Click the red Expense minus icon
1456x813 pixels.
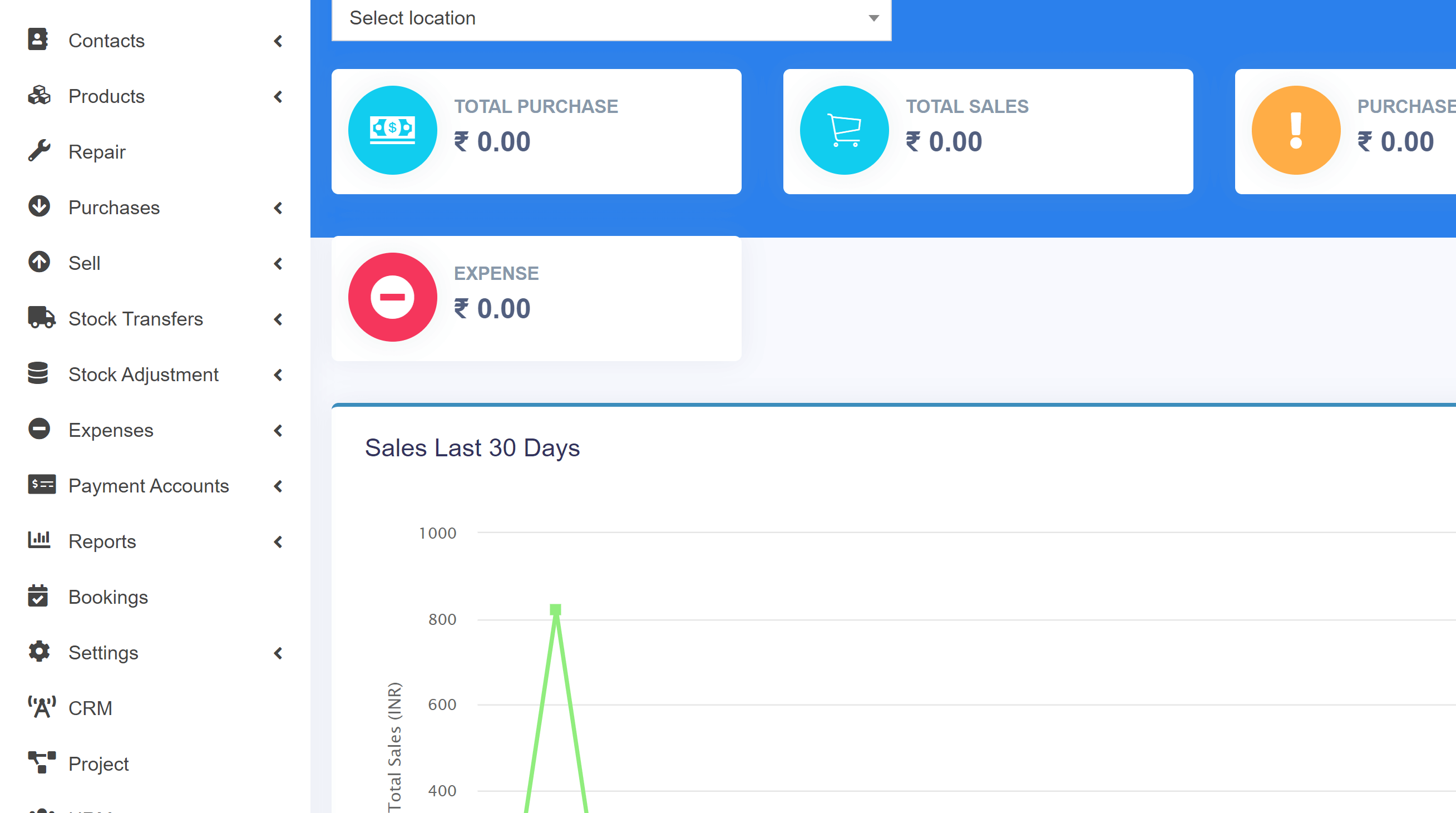pyautogui.click(x=392, y=297)
